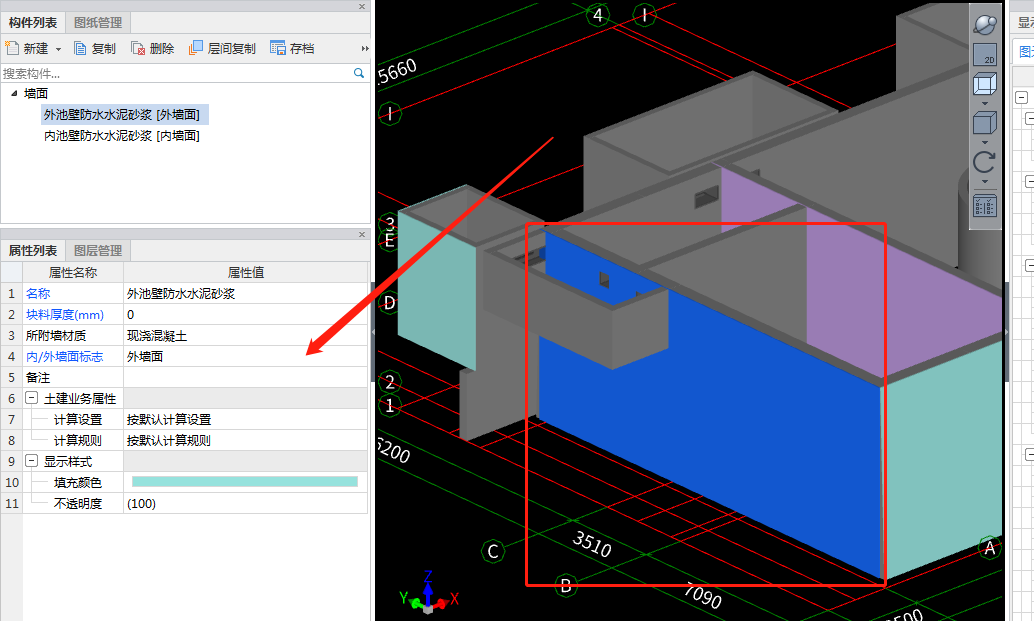
Task: Switch to the 构件列表 tab
Action: [x=33, y=22]
